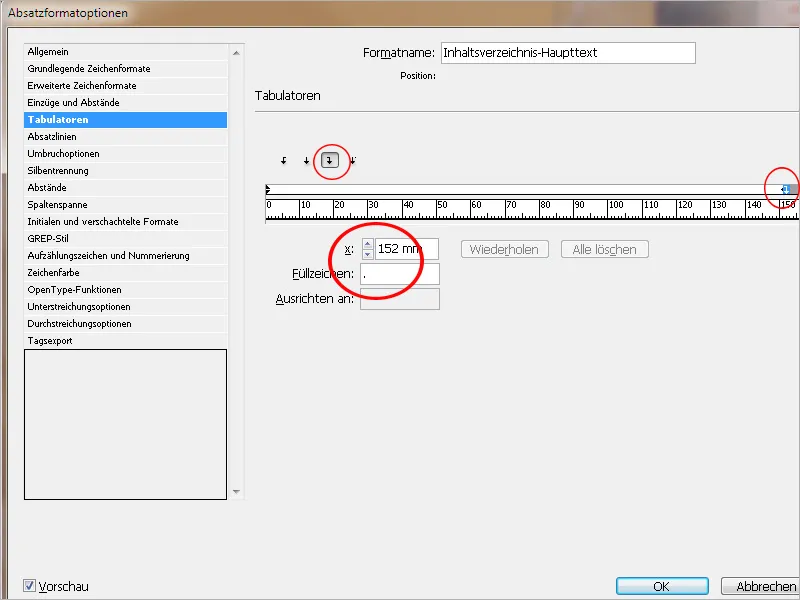Open the OpenType-Funktionen category

pos(126,290)
